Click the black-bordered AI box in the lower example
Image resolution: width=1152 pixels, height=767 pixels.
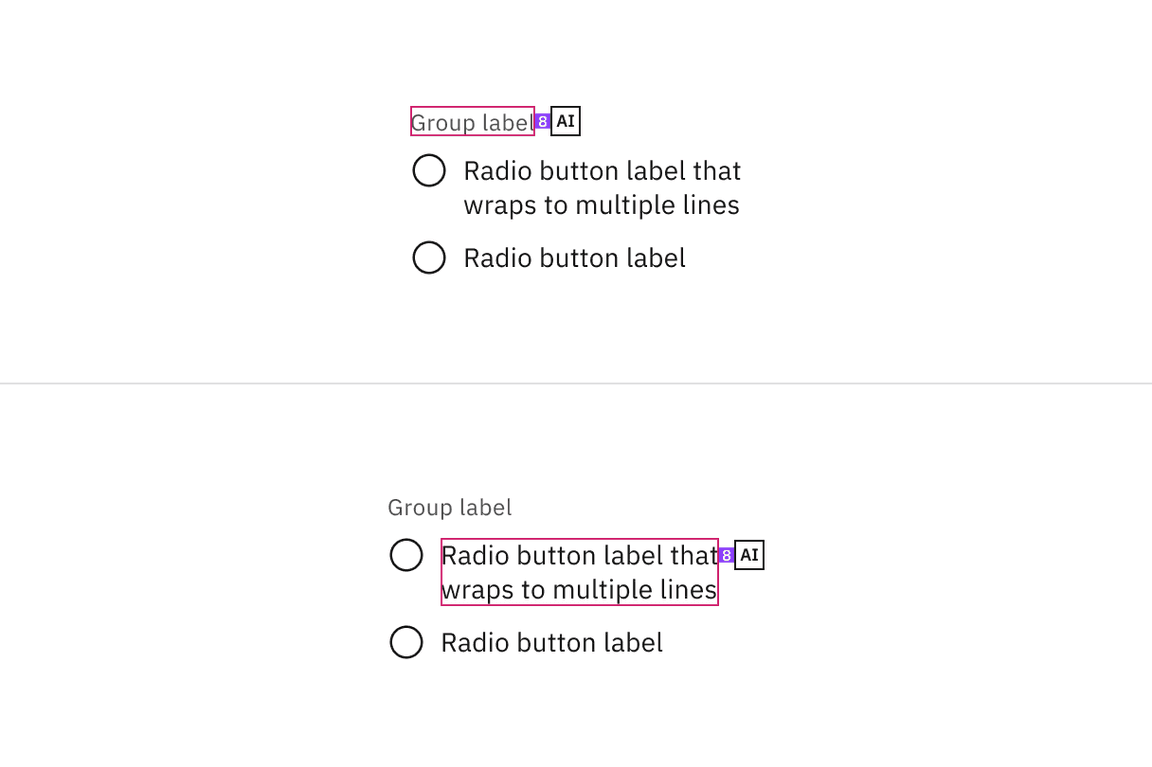tap(748, 554)
